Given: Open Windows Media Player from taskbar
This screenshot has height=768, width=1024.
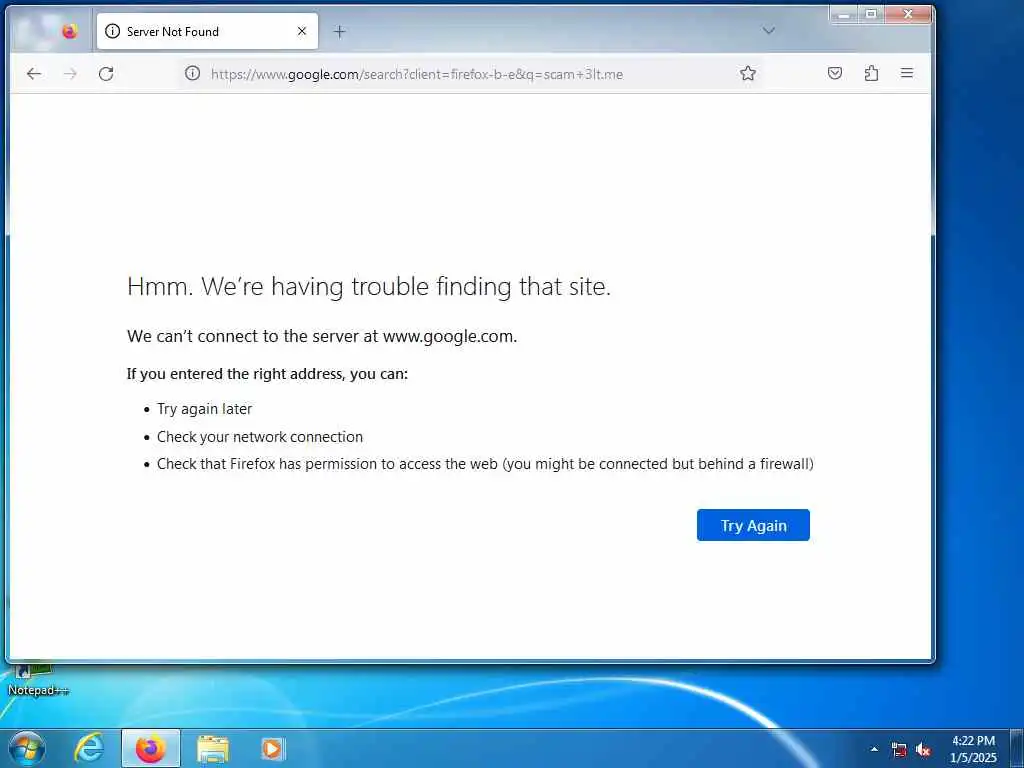Looking at the screenshot, I should pyautogui.click(x=272, y=749).
